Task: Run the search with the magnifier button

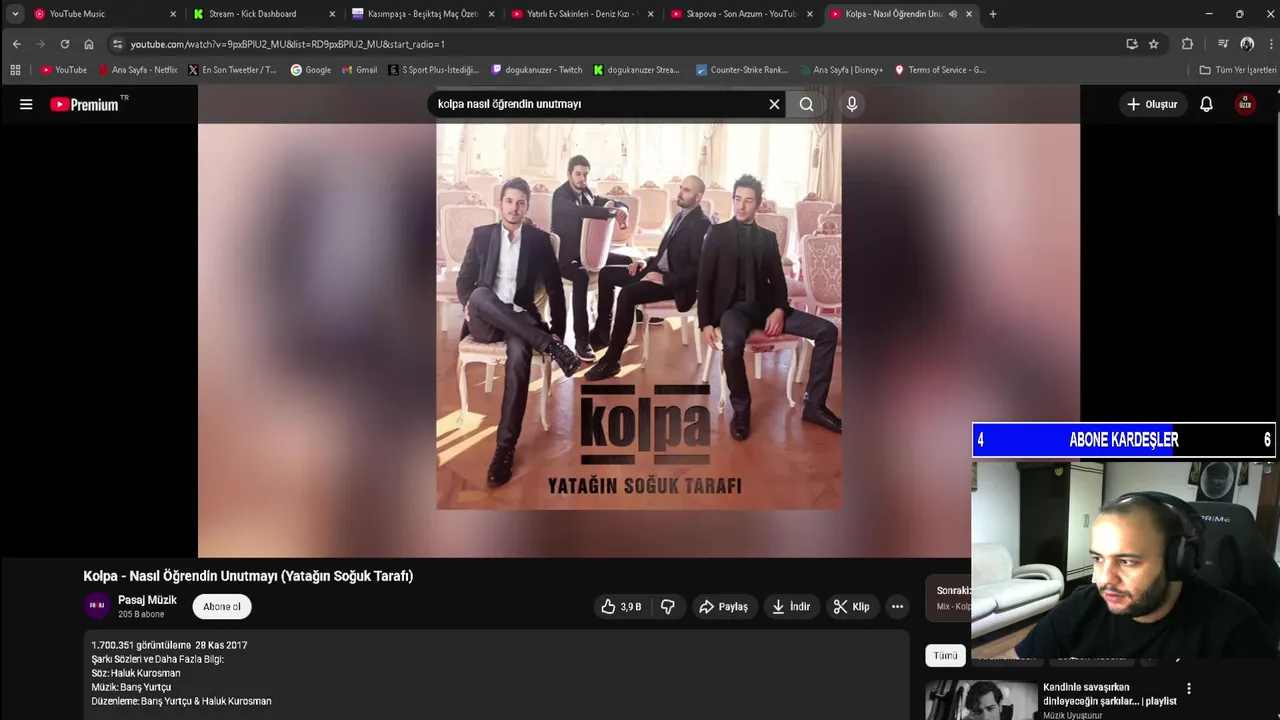Action: [807, 104]
